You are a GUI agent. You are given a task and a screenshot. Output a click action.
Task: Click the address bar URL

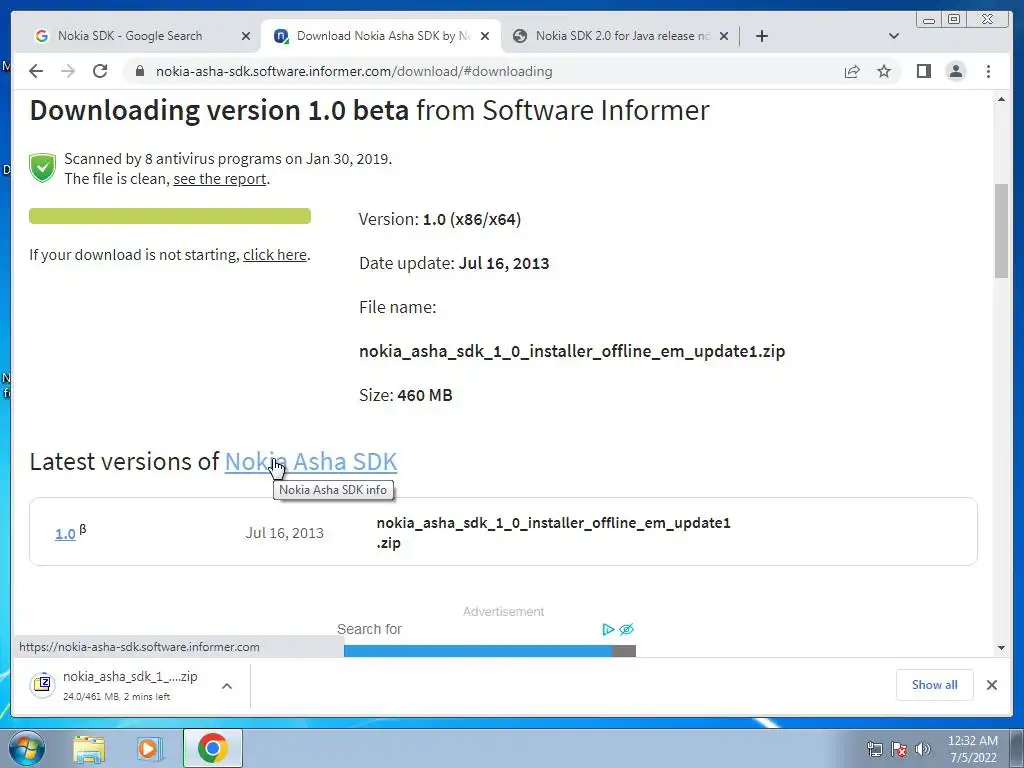(354, 71)
